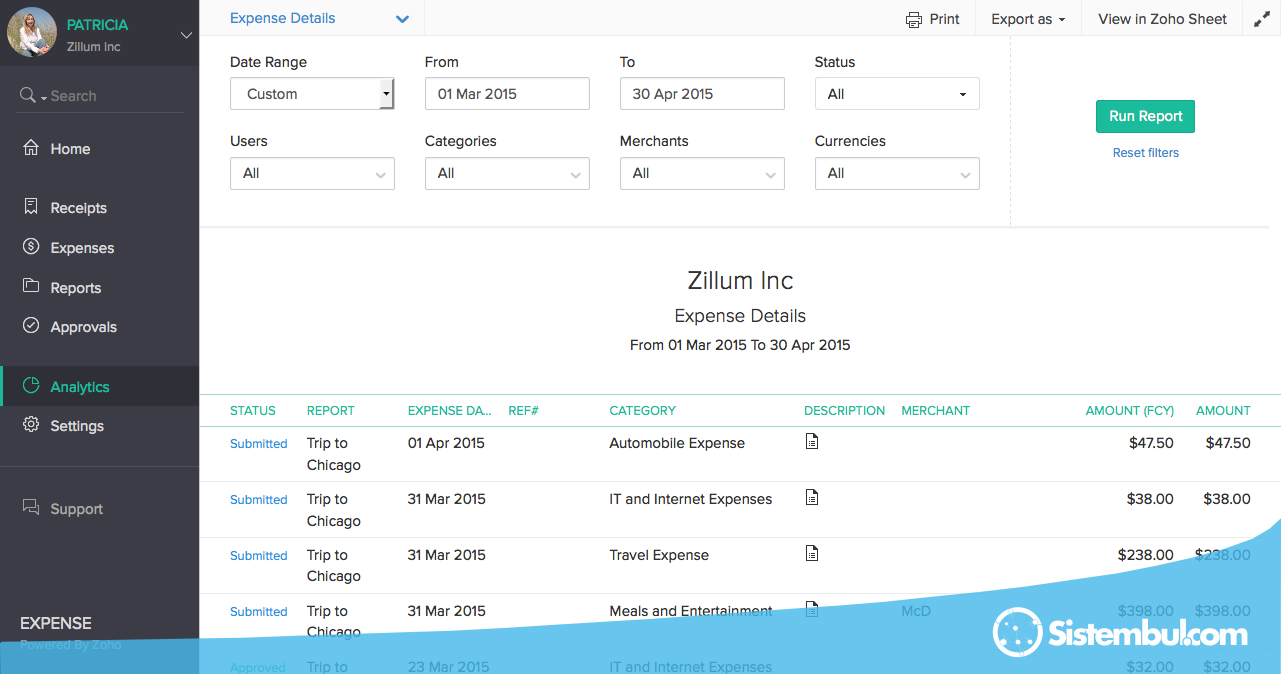The height and width of the screenshot is (674, 1281).
Task: Open the Users filter dropdown
Action: [x=312, y=173]
